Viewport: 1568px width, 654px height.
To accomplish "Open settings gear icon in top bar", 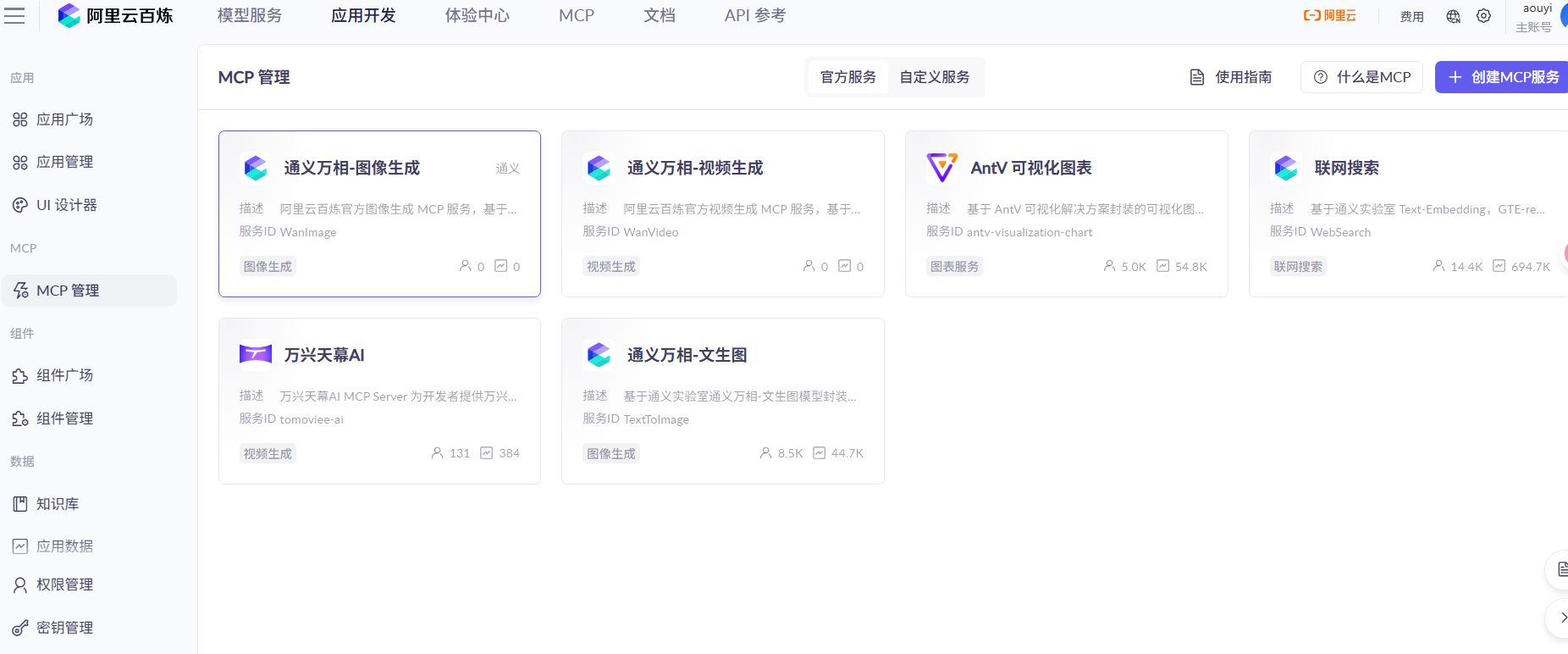I will click(x=1483, y=16).
